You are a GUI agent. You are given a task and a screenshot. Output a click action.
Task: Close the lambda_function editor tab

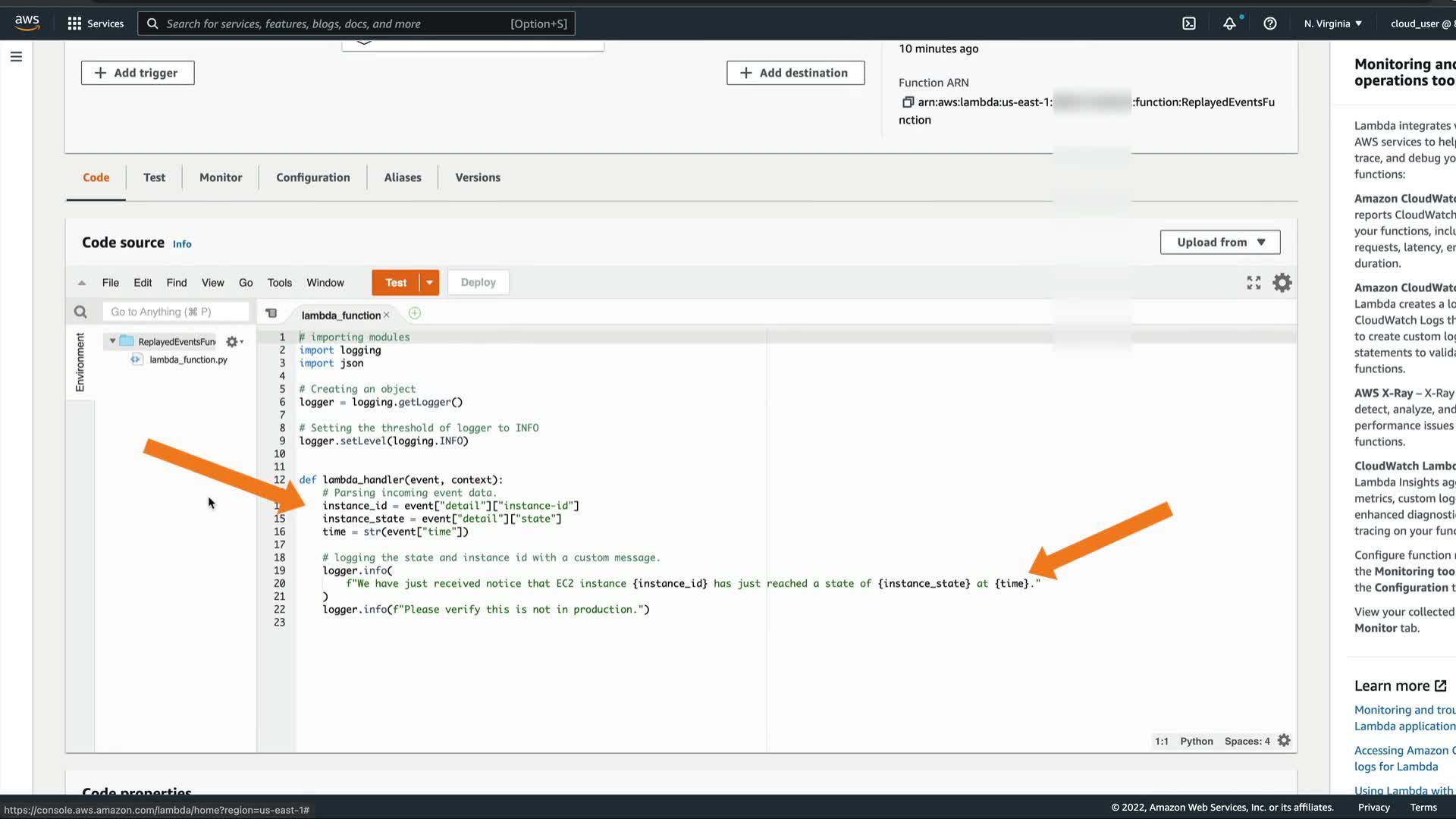coord(387,315)
